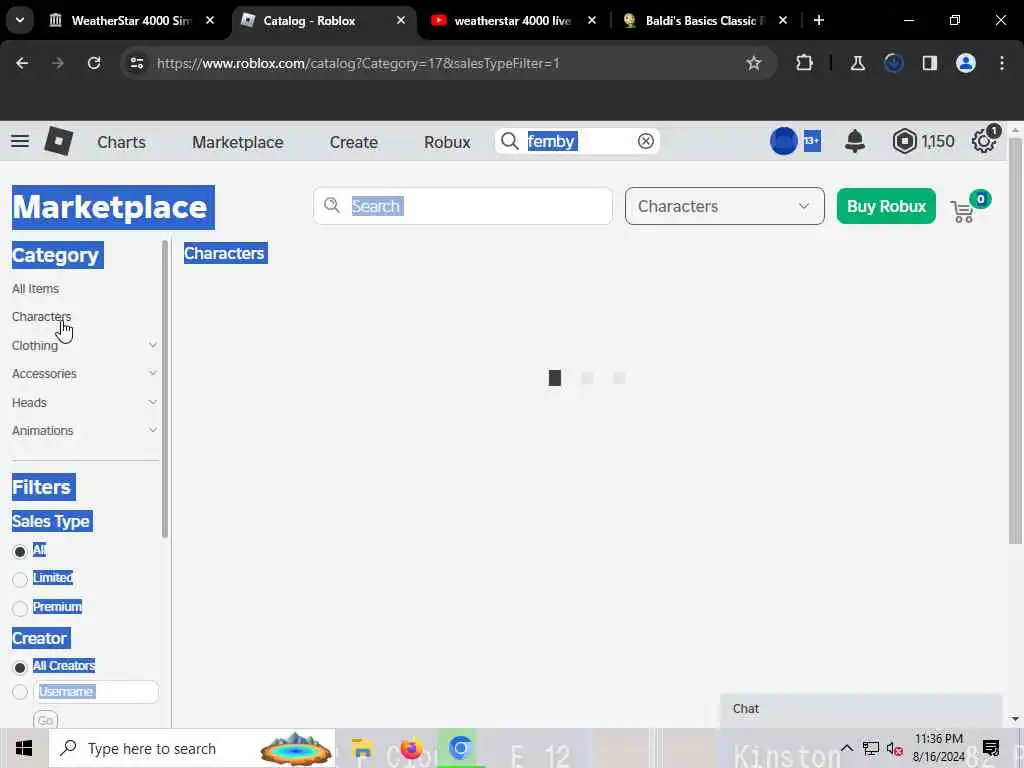This screenshot has width=1024, height=768.
Task: Open the Windows notification center
Action: (991, 748)
